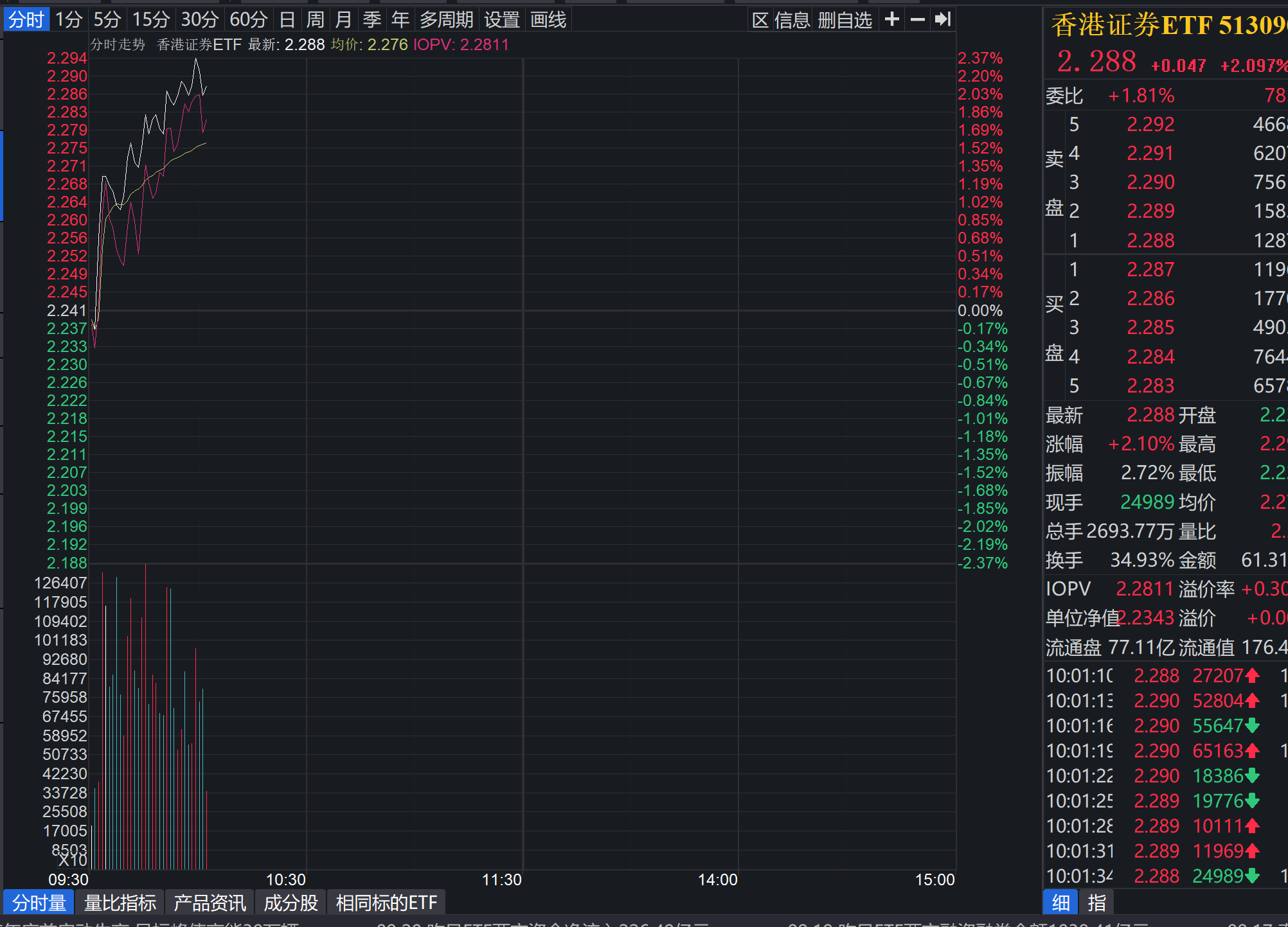Click sell level 2 price 2.289
This screenshot has width=1288, height=927.
[x=1150, y=211]
